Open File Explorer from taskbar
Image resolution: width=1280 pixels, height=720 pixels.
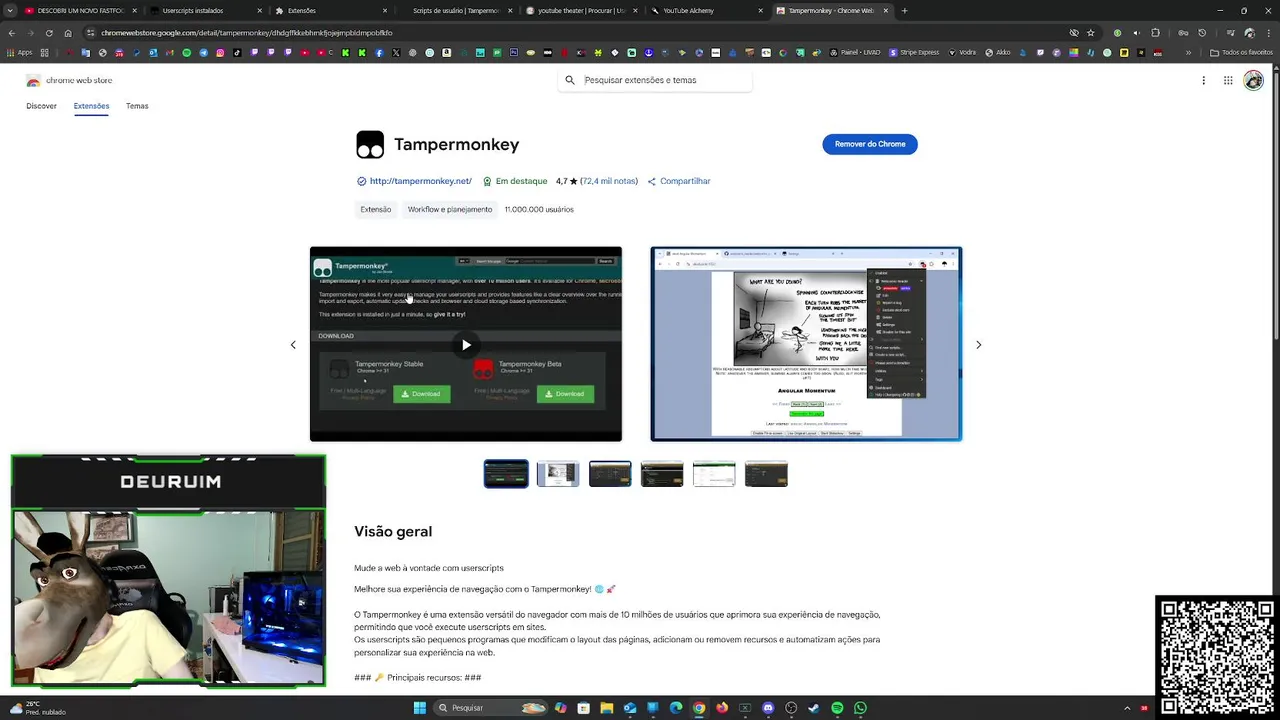point(606,708)
